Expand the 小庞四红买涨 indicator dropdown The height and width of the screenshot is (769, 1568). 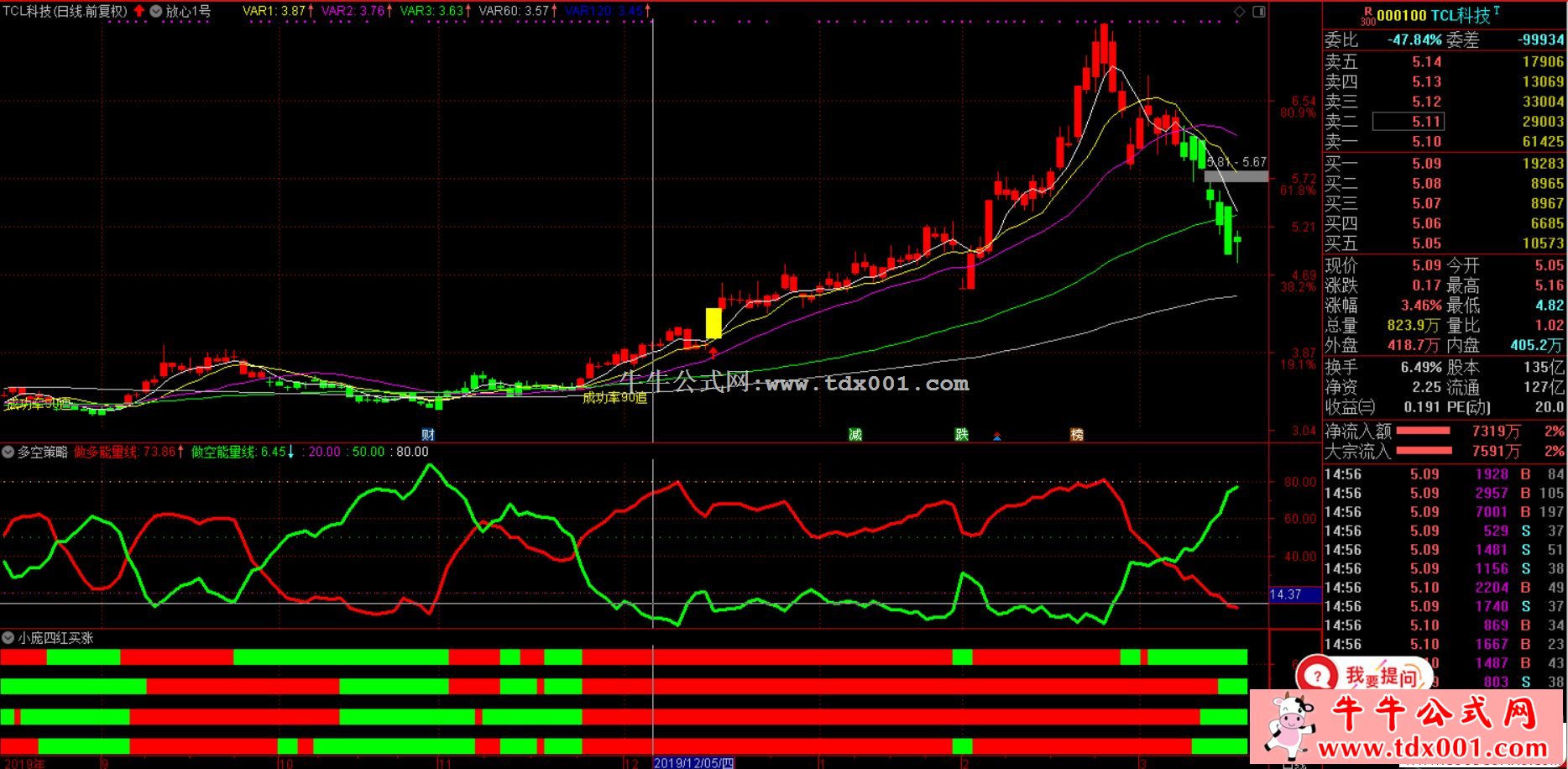8,638
